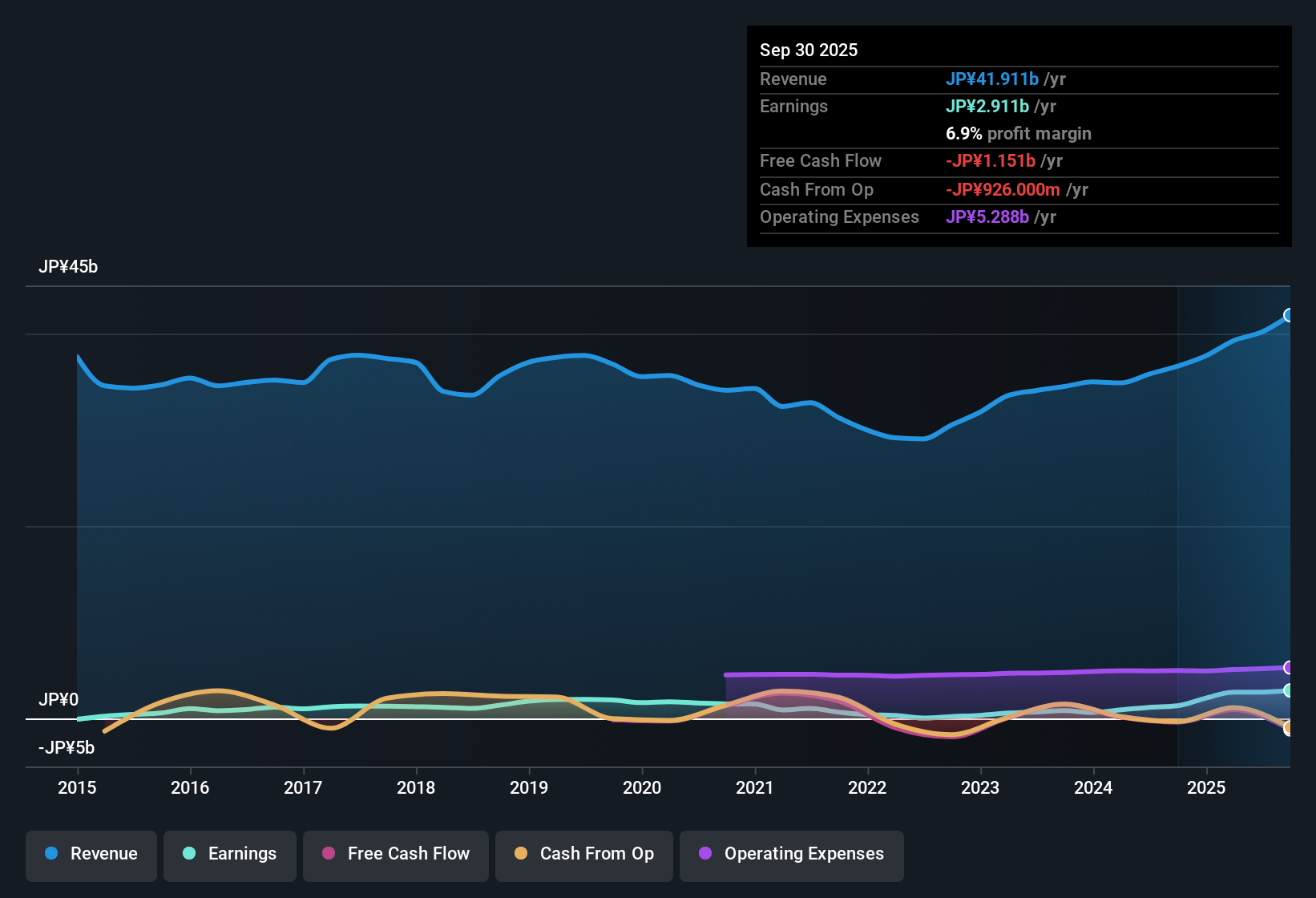The width and height of the screenshot is (1316, 898).
Task: Click the JP¥41.911b Revenue value
Action: (993, 79)
